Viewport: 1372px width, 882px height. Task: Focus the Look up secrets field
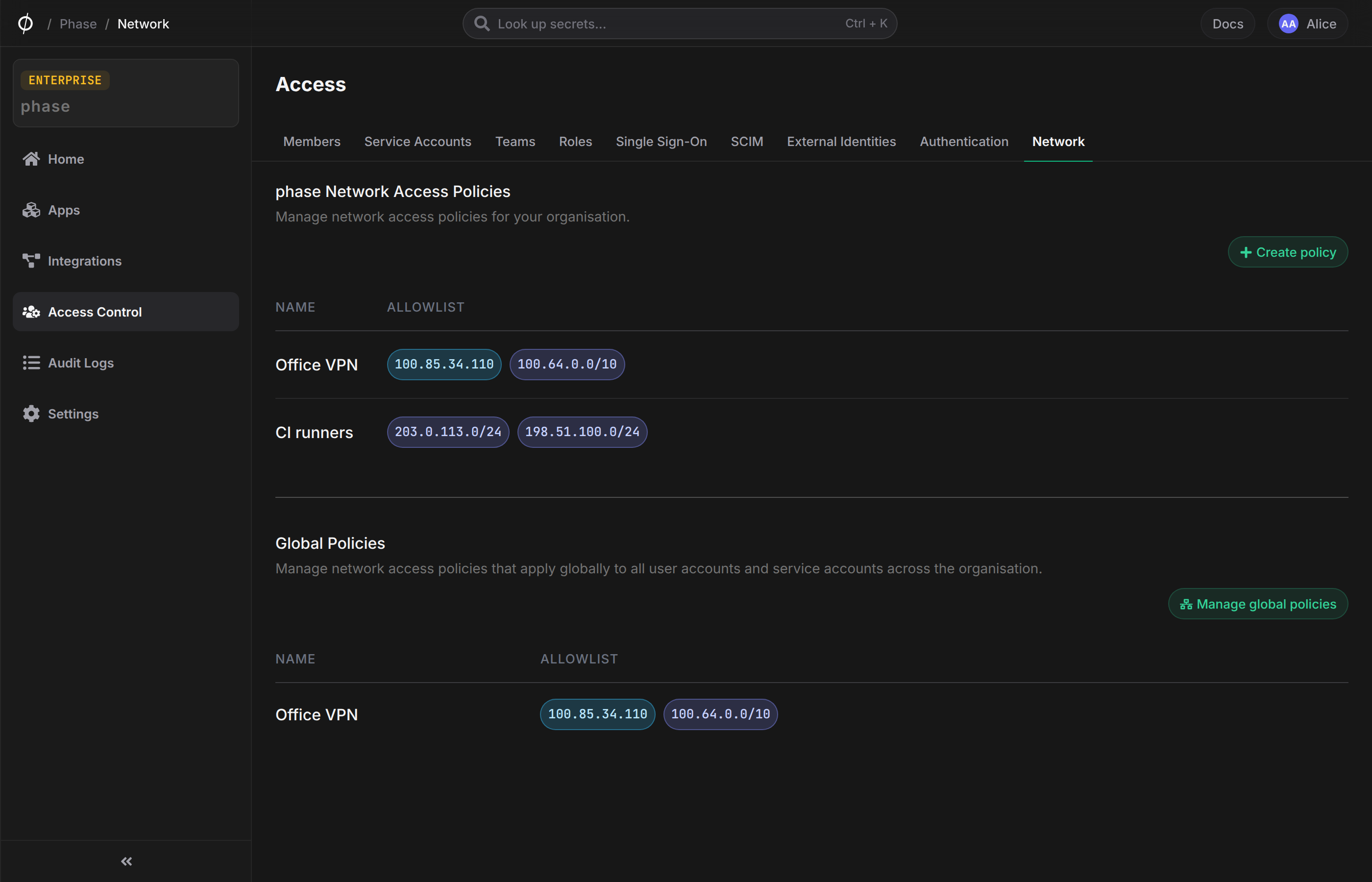pyautogui.click(x=680, y=24)
